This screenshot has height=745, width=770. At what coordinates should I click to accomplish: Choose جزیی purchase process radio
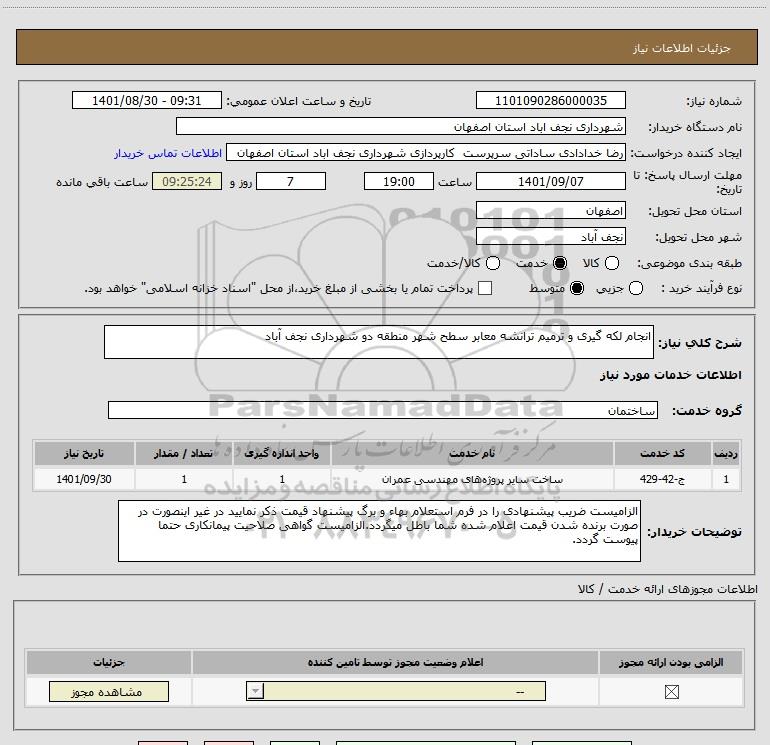(x=636, y=288)
